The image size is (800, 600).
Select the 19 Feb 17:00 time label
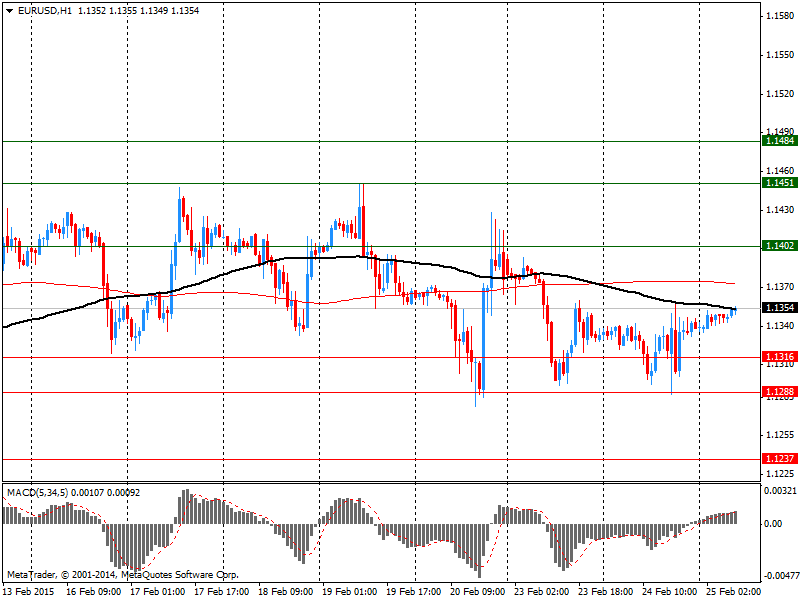click(414, 592)
